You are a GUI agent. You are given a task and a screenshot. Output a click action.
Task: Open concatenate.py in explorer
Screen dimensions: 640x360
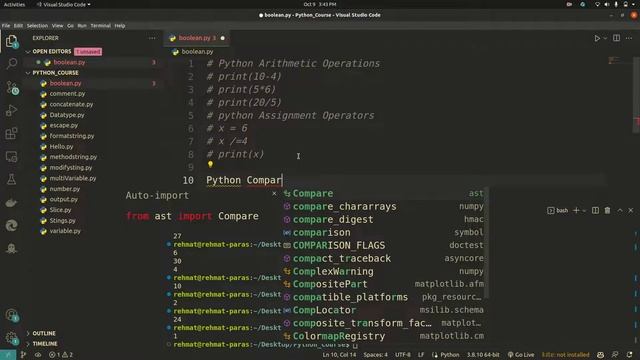coord(71,104)
